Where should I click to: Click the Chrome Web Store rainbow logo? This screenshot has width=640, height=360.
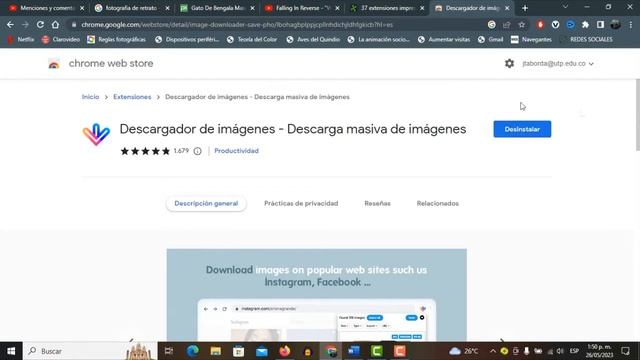pyautogui.click(x=54, y=64)
